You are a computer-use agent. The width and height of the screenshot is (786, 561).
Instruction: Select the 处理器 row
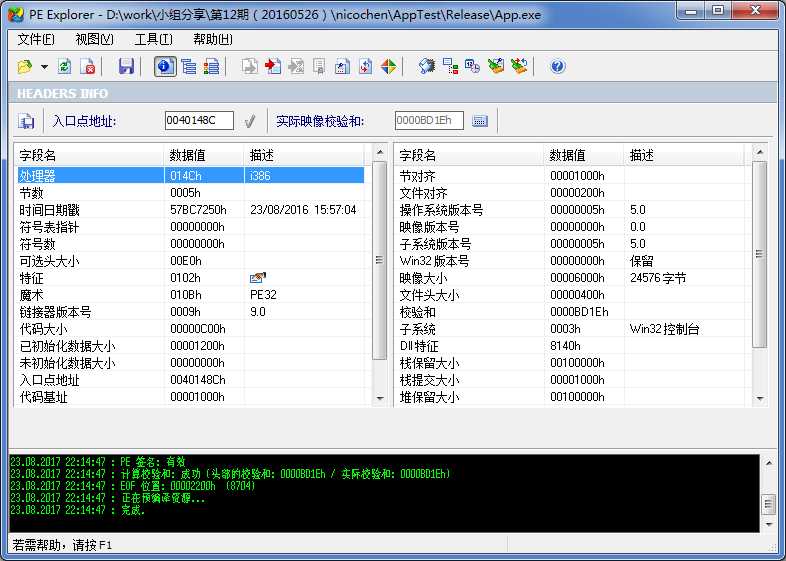point(190,175)
